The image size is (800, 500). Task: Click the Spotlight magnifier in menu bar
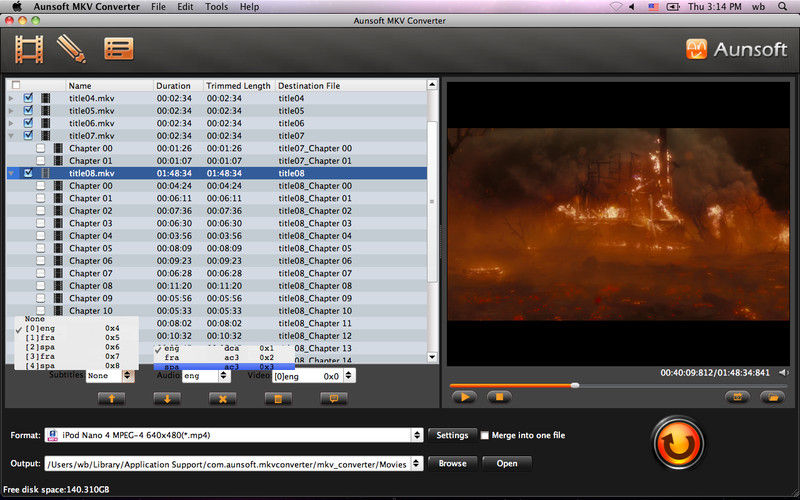[x=783, y=7]
